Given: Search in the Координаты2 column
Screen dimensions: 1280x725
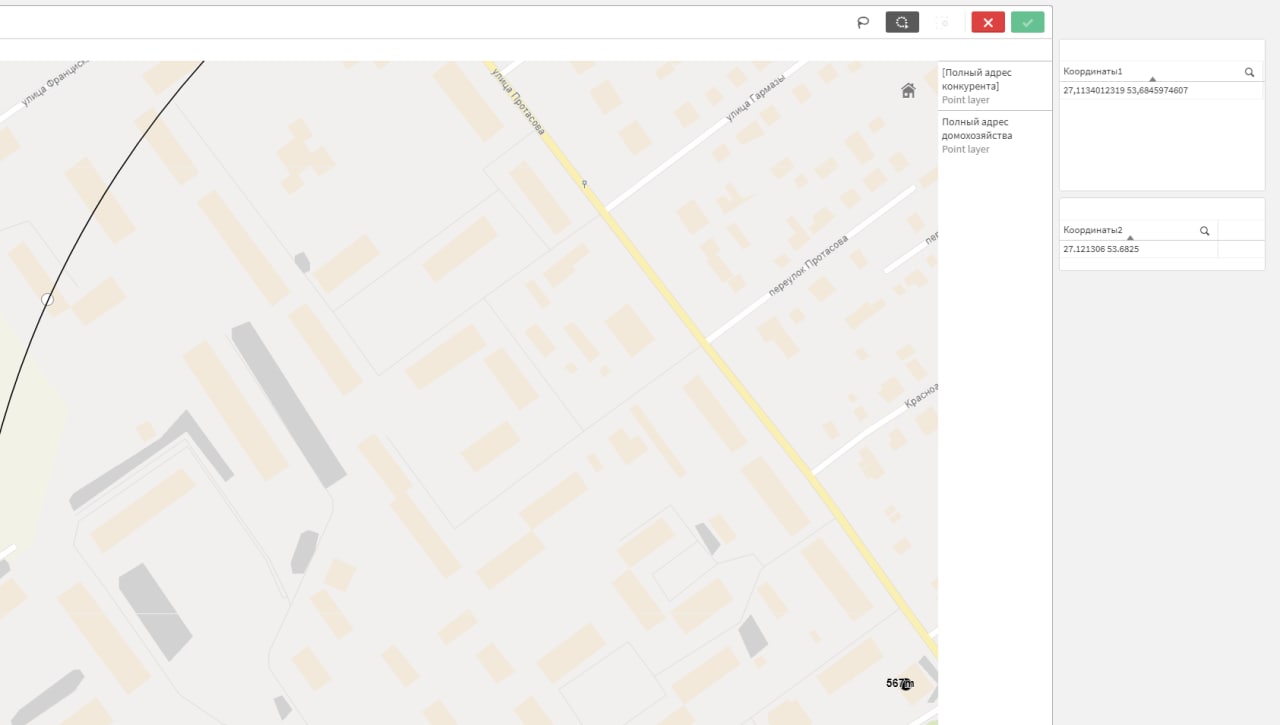Looking at the screenshot, I should [x=1204, y=230].
